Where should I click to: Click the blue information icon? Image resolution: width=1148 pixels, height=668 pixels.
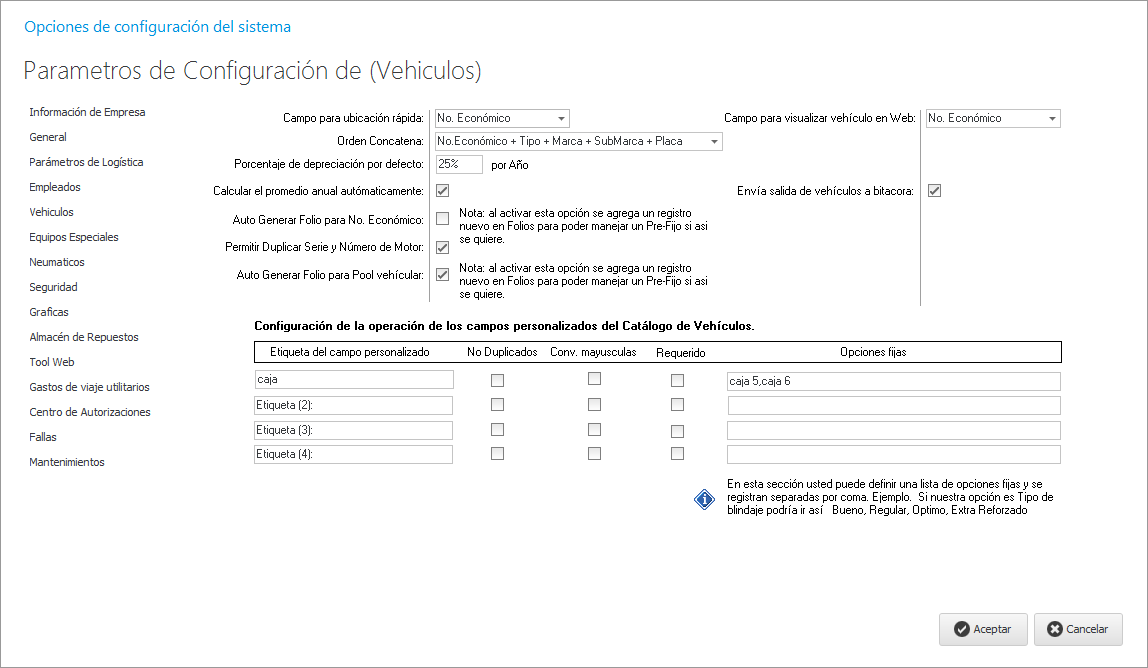[704, 498]
